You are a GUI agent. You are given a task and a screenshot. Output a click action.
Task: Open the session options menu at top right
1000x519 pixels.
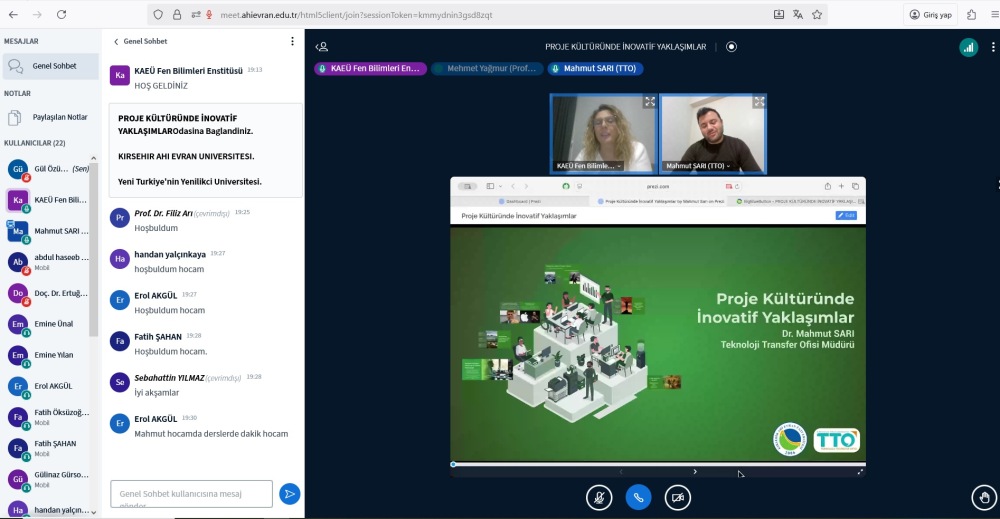[x=994, y=47]
